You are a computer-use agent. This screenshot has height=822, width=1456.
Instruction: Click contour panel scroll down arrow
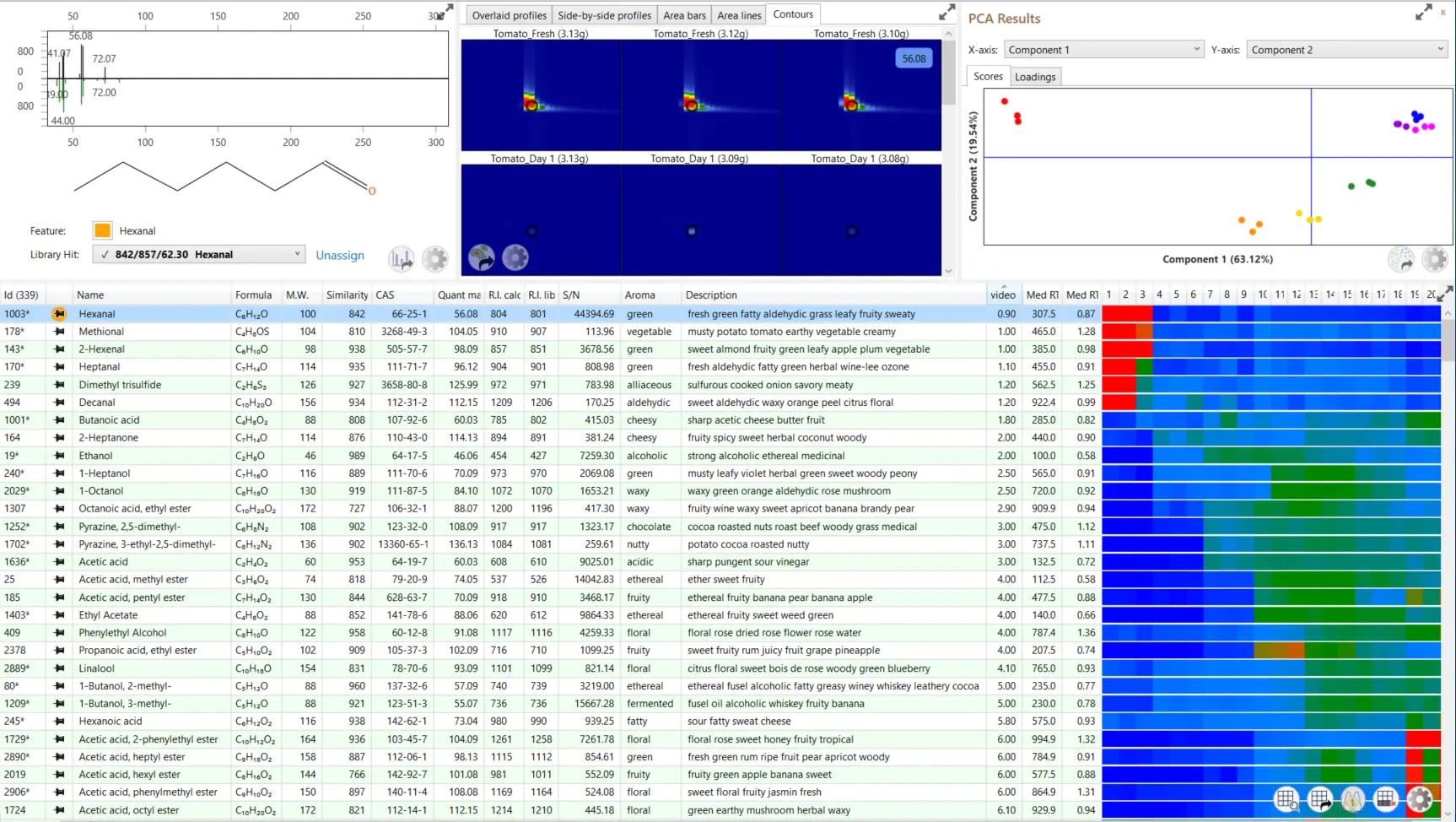pyautogui.click(x=948, y=271)
